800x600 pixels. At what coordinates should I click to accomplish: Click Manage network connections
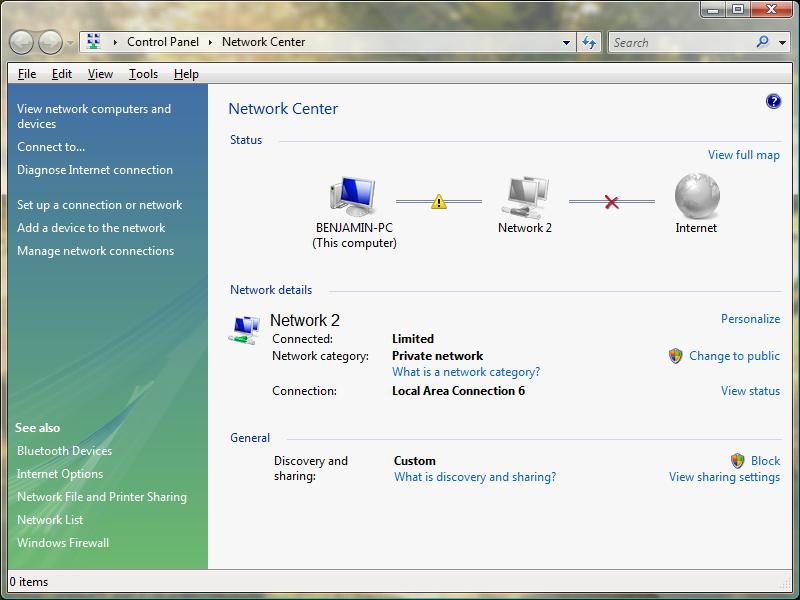[95, 251]
